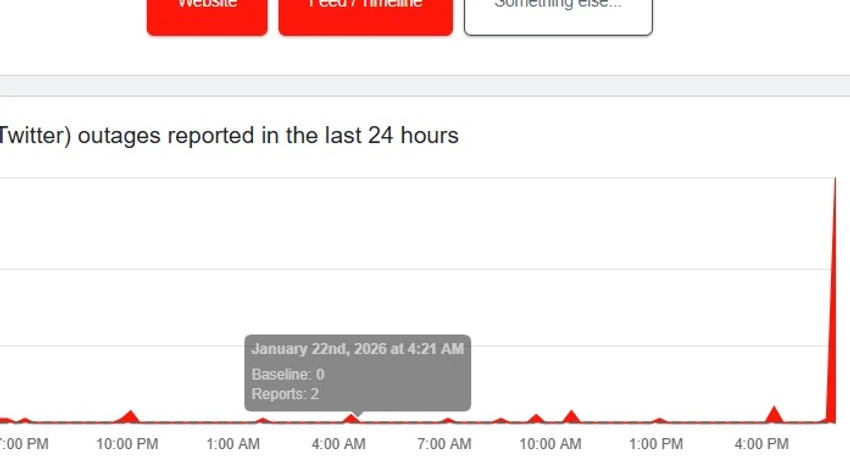This screenshot has height=462, width=850.
Task: Click the chart spike just after 4:00 PM
Action: tap(774, 413)
